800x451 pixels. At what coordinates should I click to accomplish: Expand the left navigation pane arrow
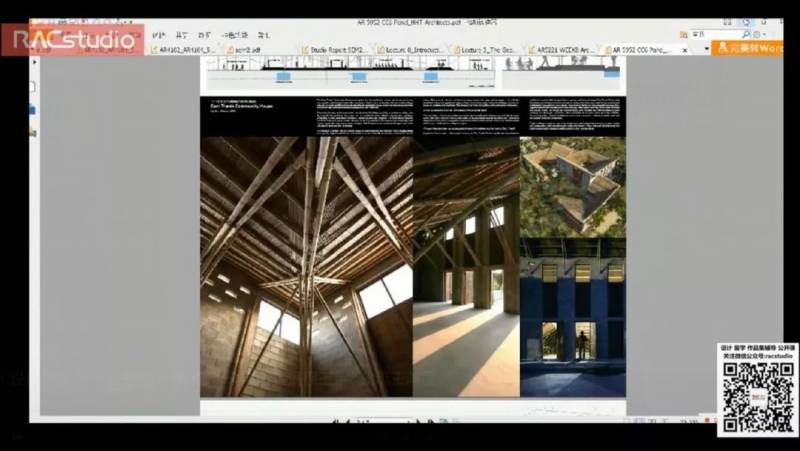coord(35,62)
